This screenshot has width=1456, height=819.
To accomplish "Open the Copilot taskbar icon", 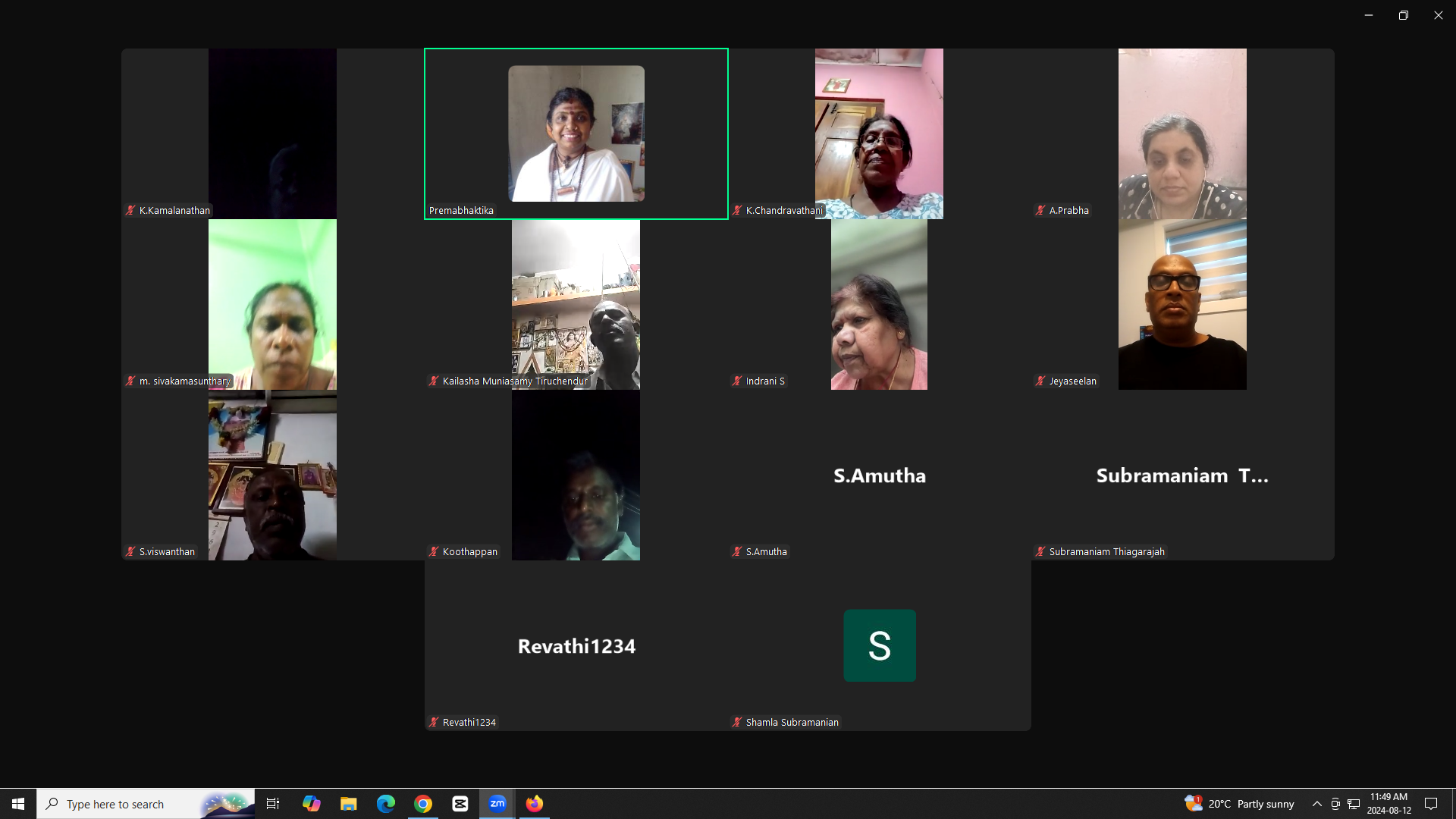I will click(x=312, y=804).
